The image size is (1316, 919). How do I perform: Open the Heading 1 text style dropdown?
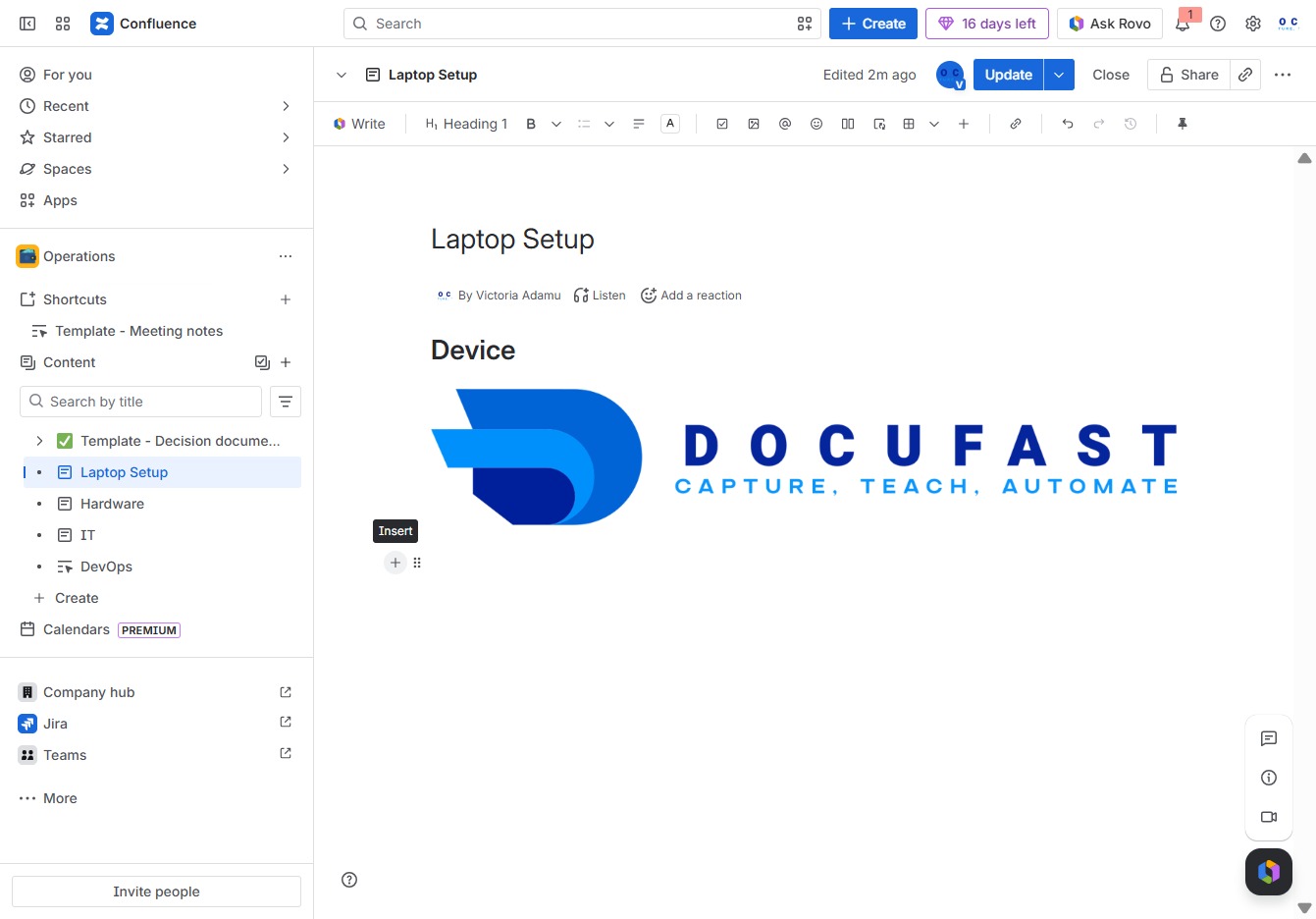(466, 124)
